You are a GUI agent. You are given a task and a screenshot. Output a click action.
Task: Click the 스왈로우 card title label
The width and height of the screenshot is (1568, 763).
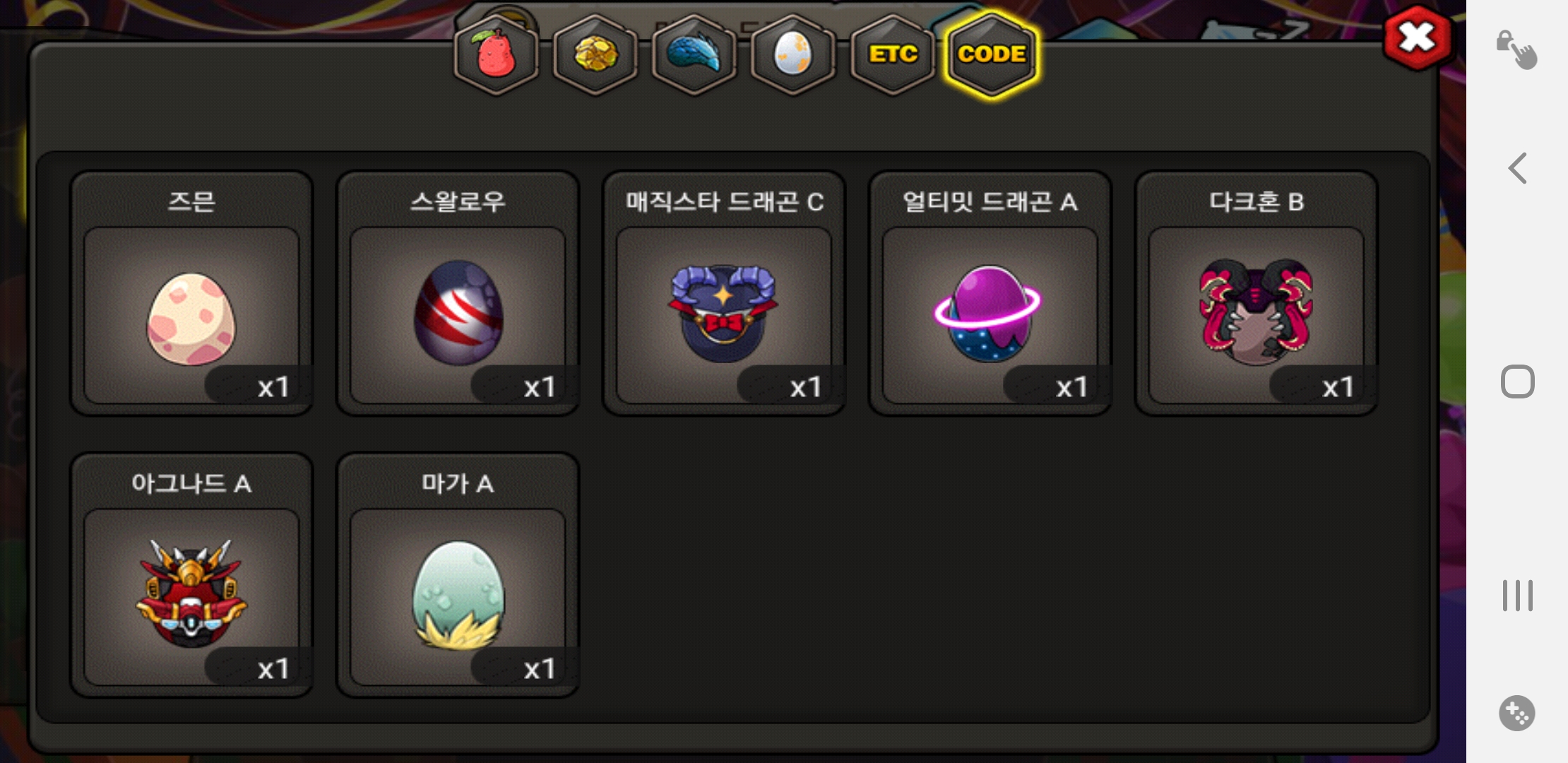click(x=458, y=202)
